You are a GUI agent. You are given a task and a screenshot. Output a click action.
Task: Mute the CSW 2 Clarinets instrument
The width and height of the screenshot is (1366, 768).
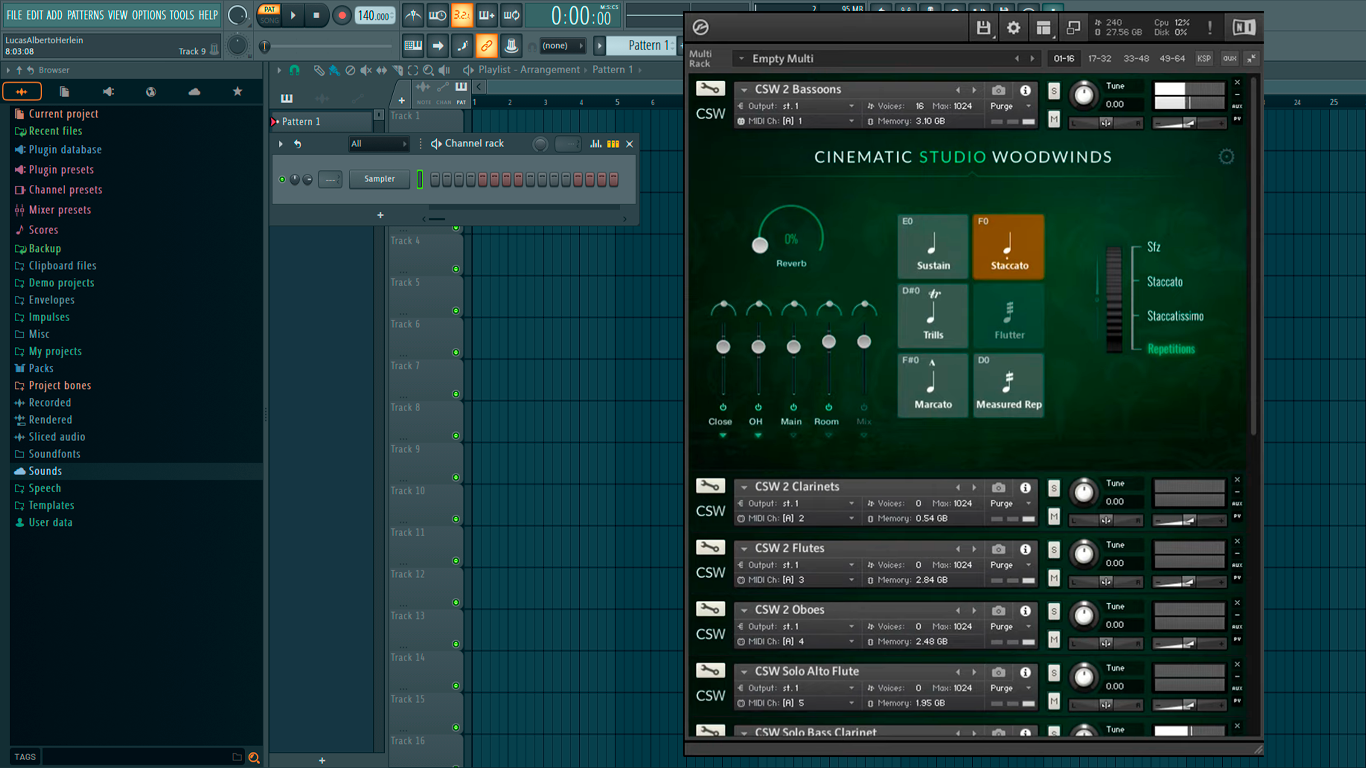tap(1054, 517)
